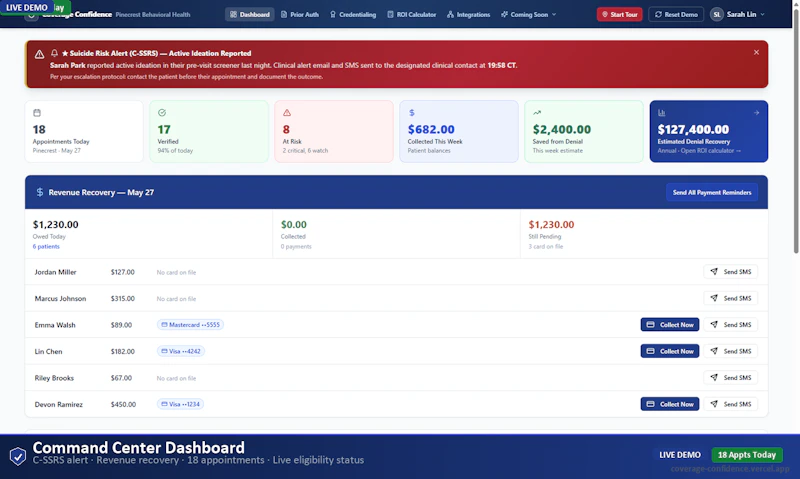The width and height of the screenshot is (800, 479).
Task: Send SMS to Jordan Miller
Action: coord(731,272)
